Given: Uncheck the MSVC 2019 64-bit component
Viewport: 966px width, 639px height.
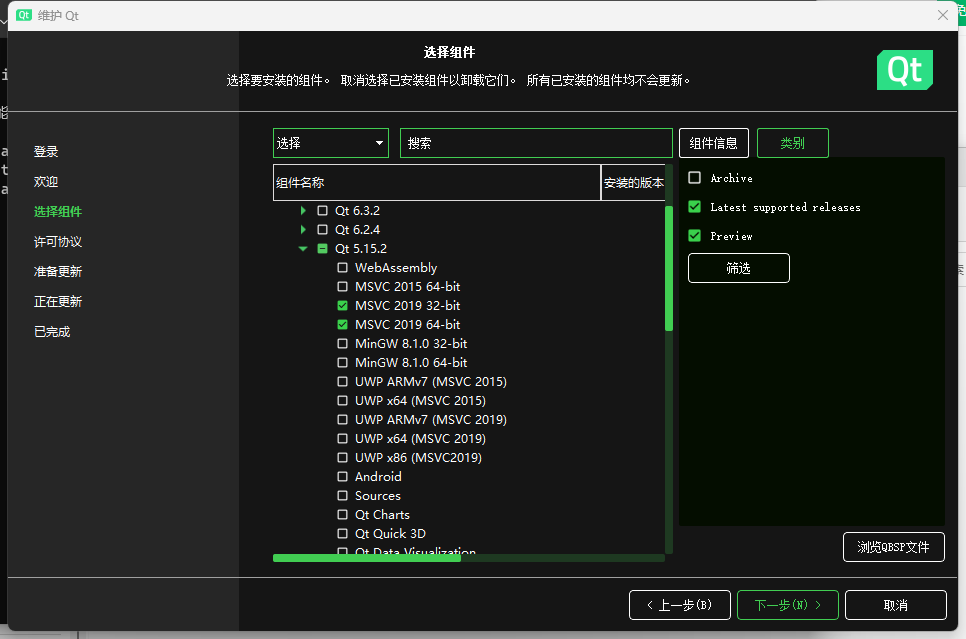Looking at the screenshot, I should [343, 324].
